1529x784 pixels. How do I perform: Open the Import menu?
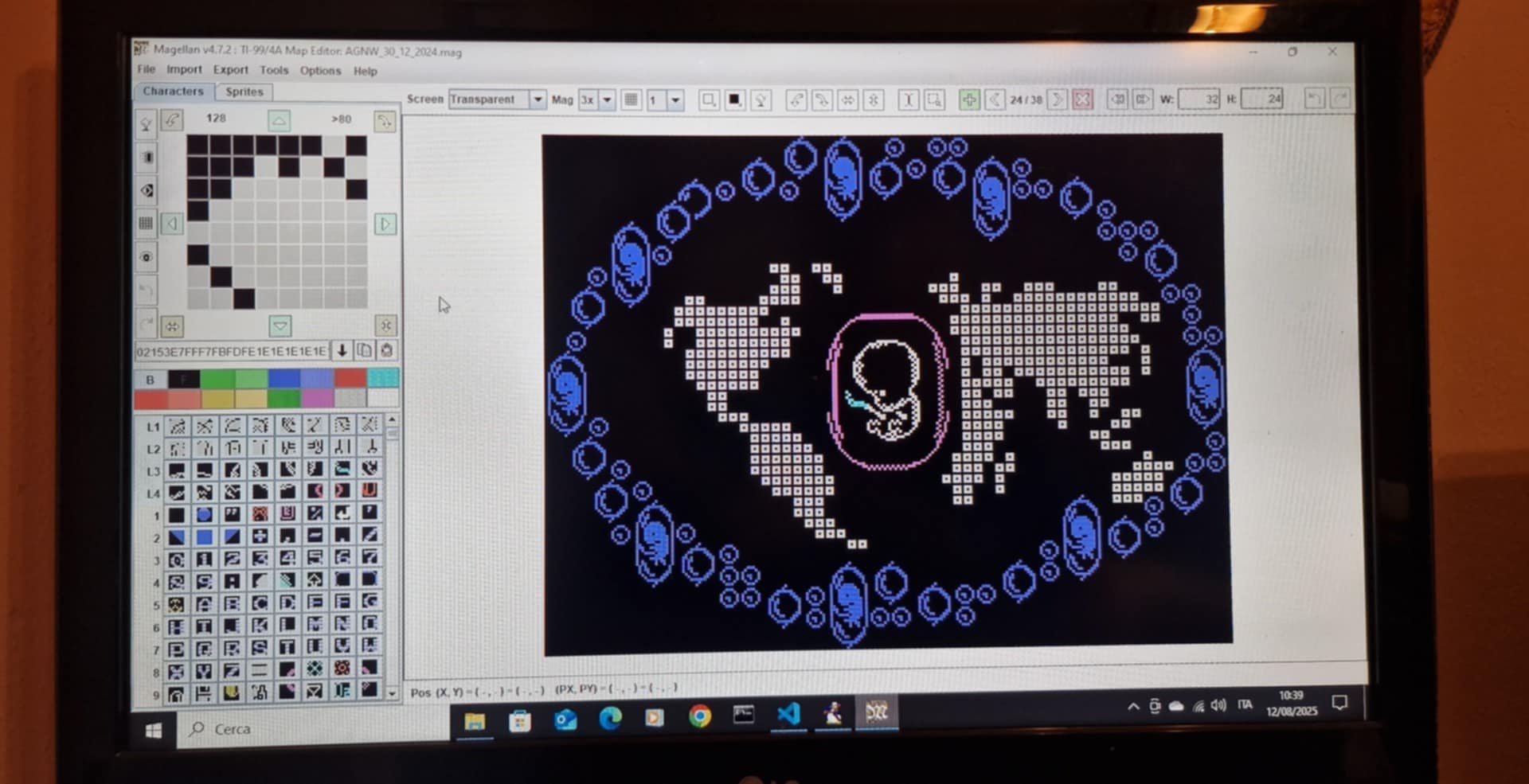[x=184, y=69]
